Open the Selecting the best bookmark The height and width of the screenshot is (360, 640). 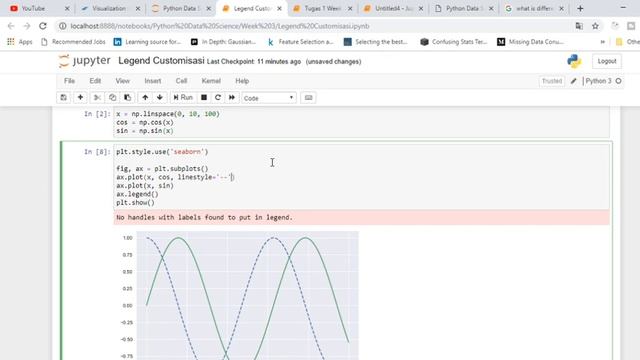pyautogui.click(x=376, y=42)
